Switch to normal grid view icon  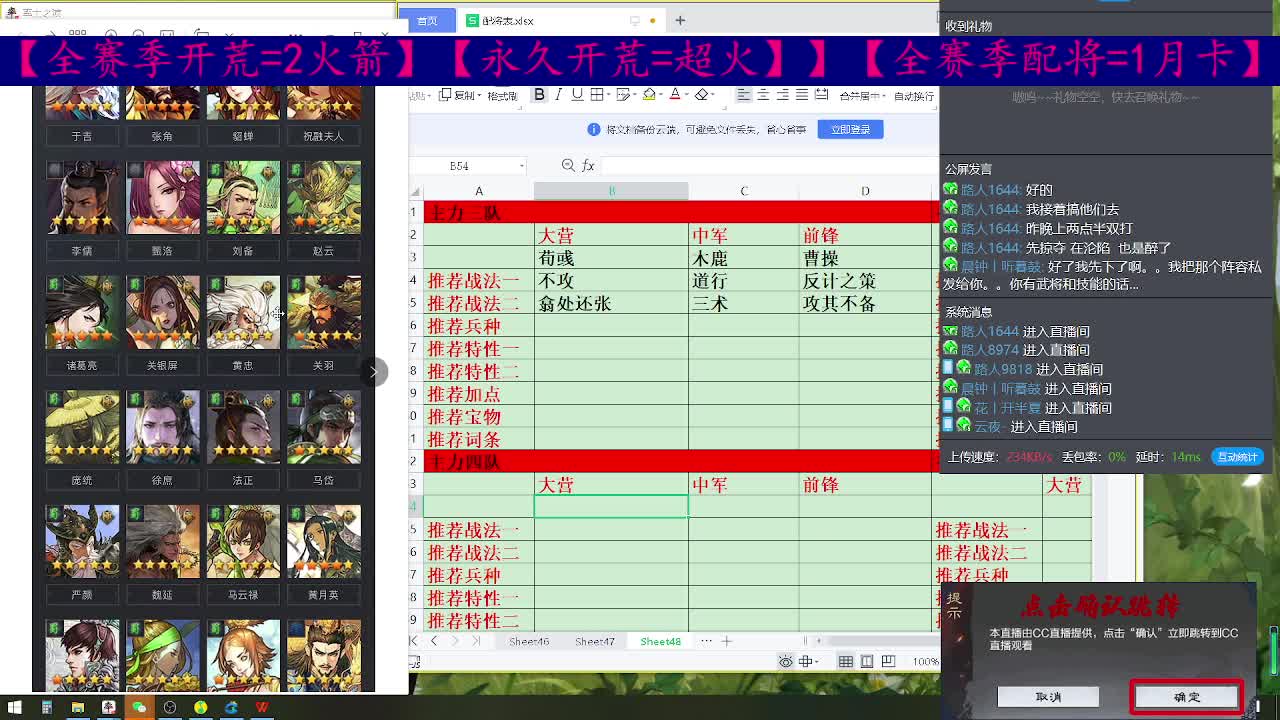[x=846, y=661]
